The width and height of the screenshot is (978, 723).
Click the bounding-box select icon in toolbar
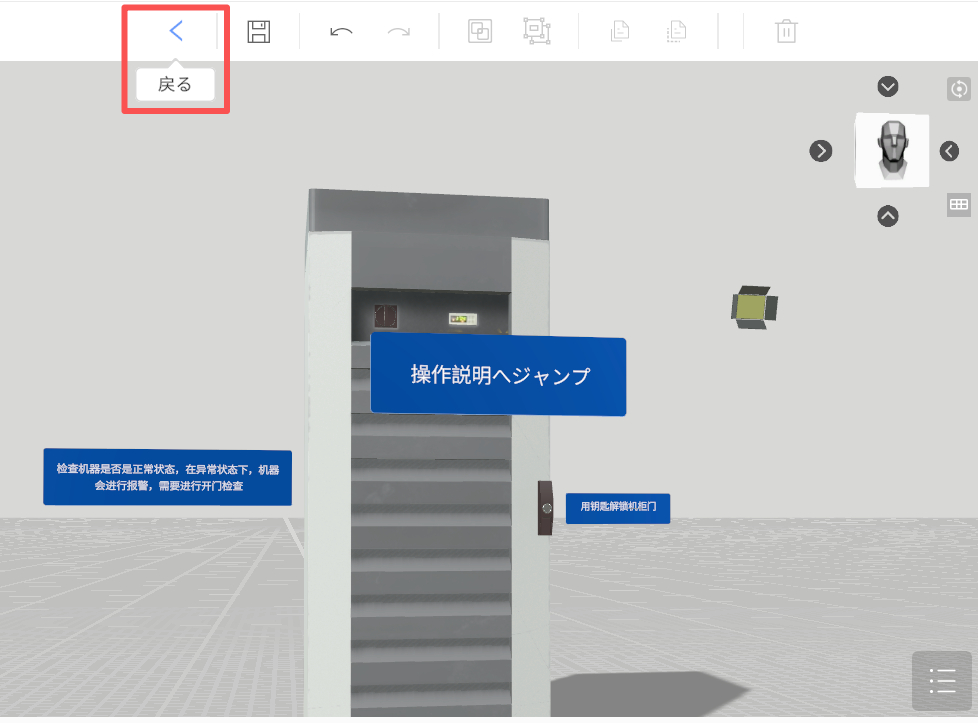(x=537, y=32)
